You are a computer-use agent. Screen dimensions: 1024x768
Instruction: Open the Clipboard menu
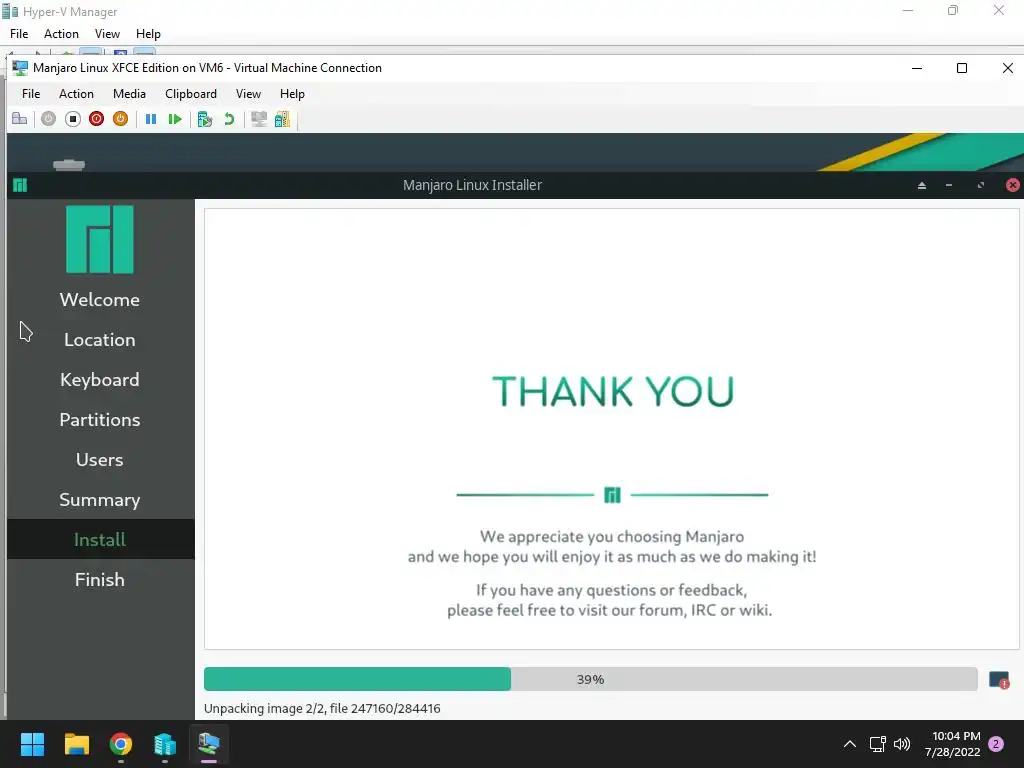click(191, 93)
